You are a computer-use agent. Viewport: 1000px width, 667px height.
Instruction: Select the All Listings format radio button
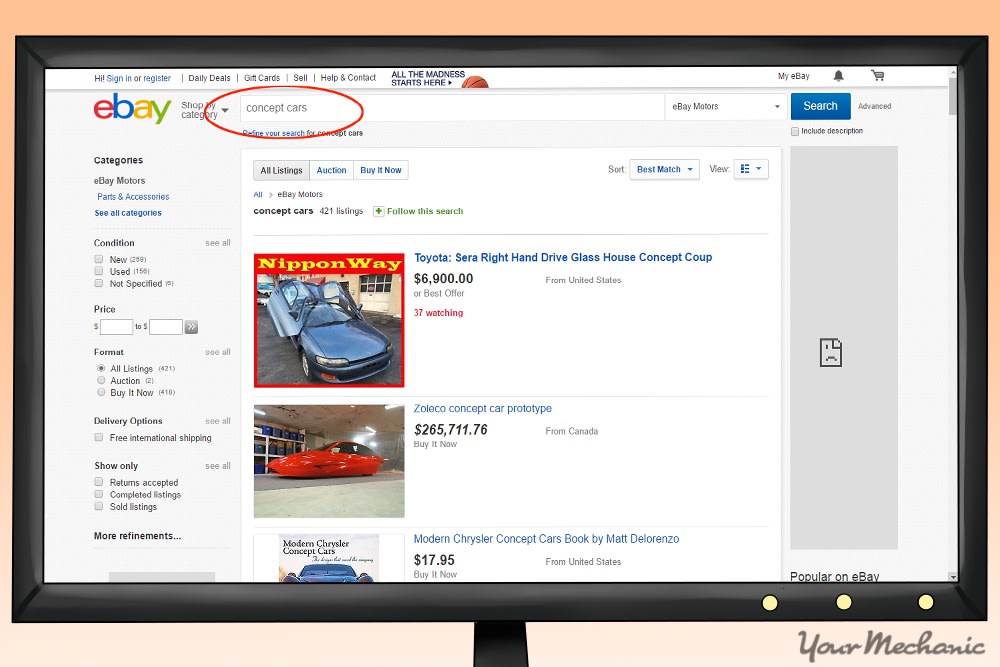pyautogui.click(x=101, y=368)
